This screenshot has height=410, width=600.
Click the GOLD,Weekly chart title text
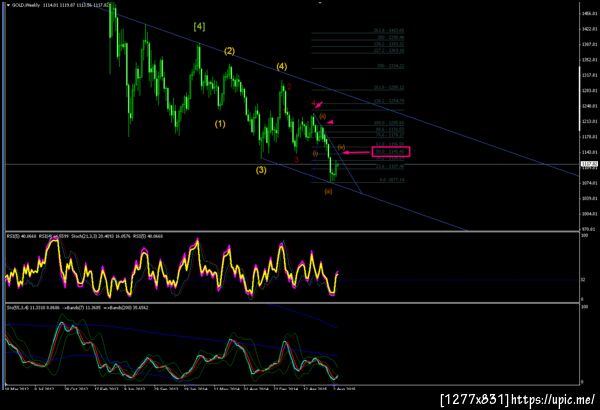pyautogui.click(x=26, y=5)
